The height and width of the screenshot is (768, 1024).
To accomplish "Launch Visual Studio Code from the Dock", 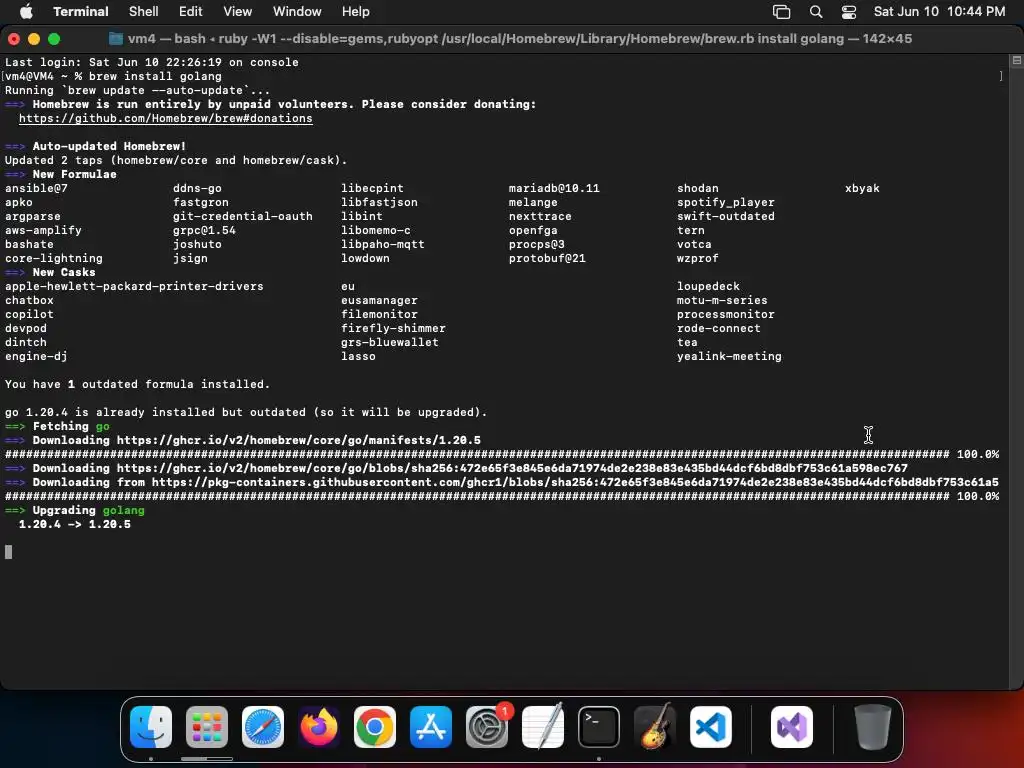I will coord(711,727).
